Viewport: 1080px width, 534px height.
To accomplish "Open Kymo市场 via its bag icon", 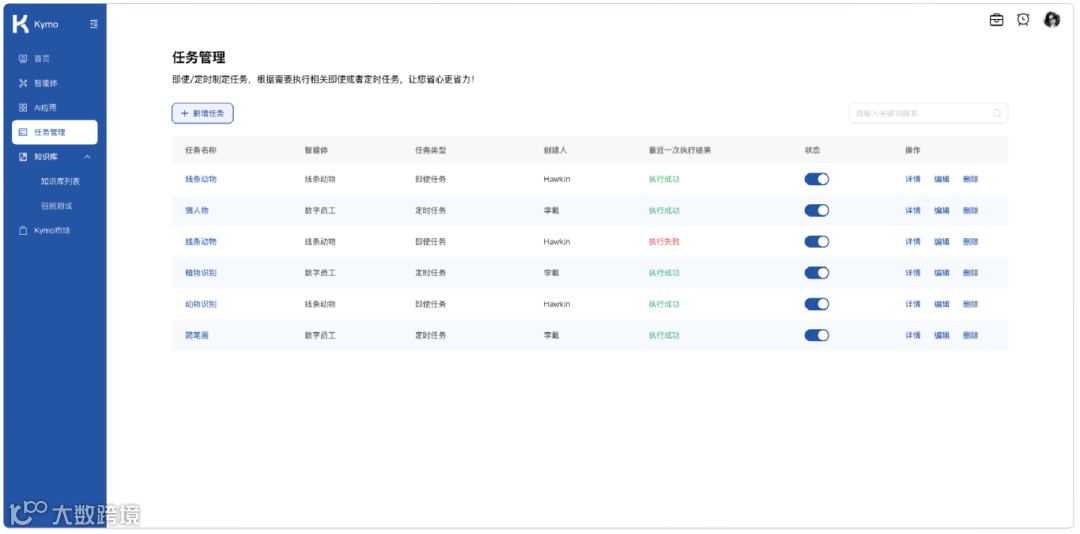I will [23, 230].
